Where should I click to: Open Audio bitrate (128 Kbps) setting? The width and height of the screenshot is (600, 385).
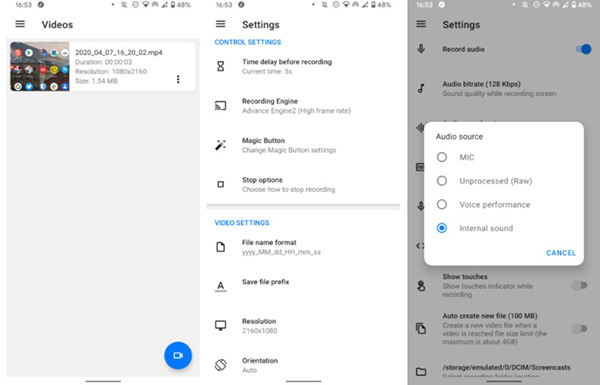click(x=504, y=88)
